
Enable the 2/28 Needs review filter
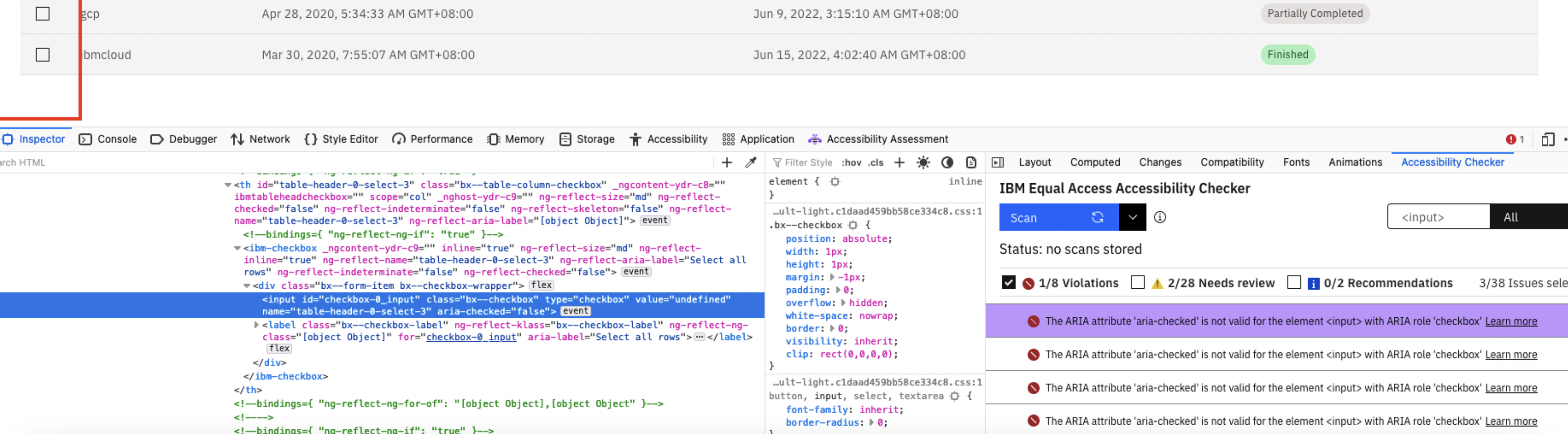pos(1137,282)
